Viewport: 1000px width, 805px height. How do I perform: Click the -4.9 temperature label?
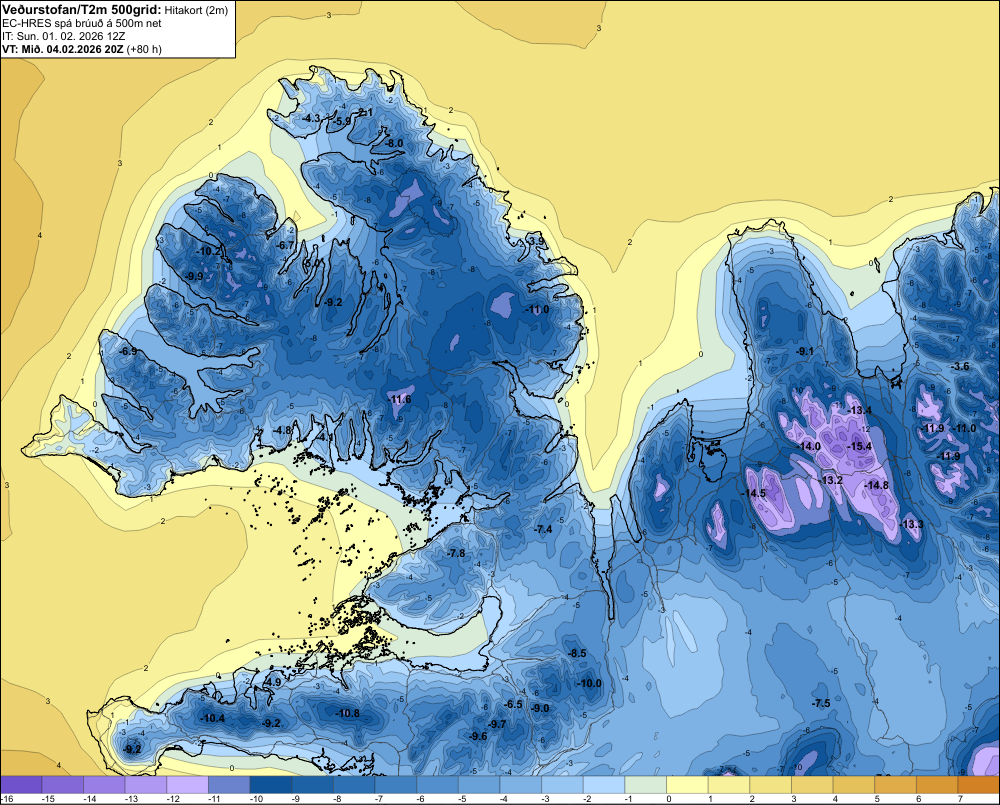(272, 683)
